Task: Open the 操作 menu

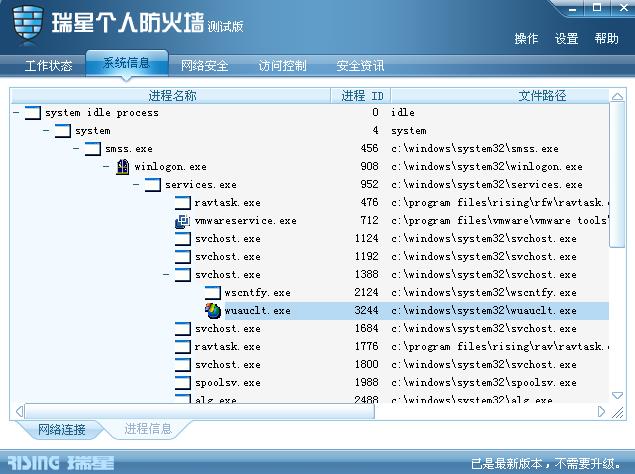Action: click(526, 39)
